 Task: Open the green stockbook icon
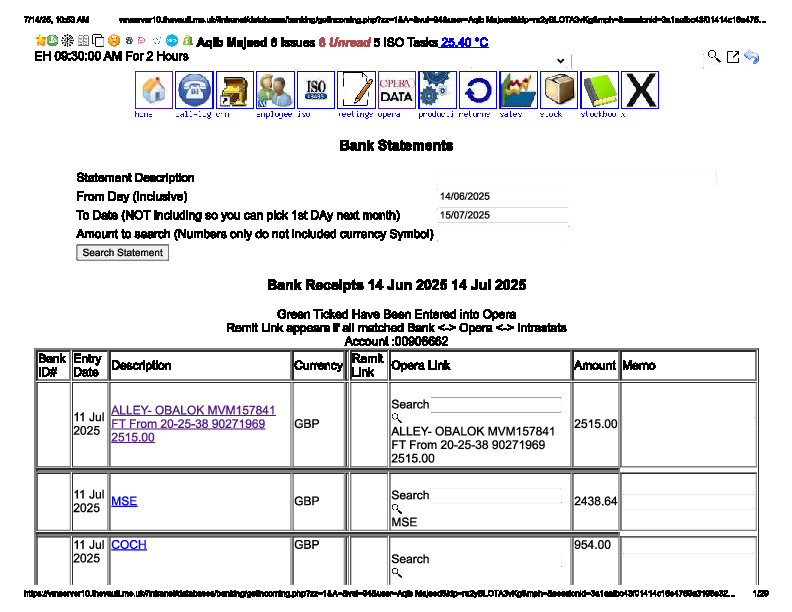(599, 90)
